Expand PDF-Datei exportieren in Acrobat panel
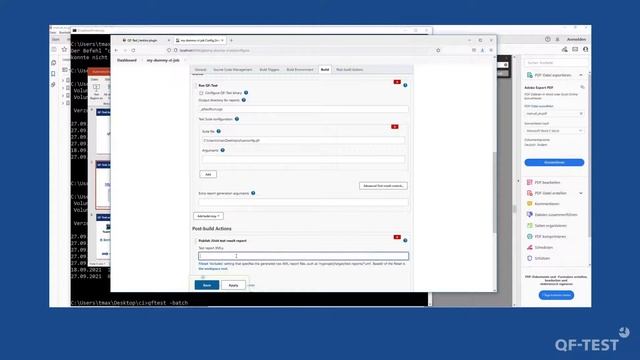 coord(581,75)
